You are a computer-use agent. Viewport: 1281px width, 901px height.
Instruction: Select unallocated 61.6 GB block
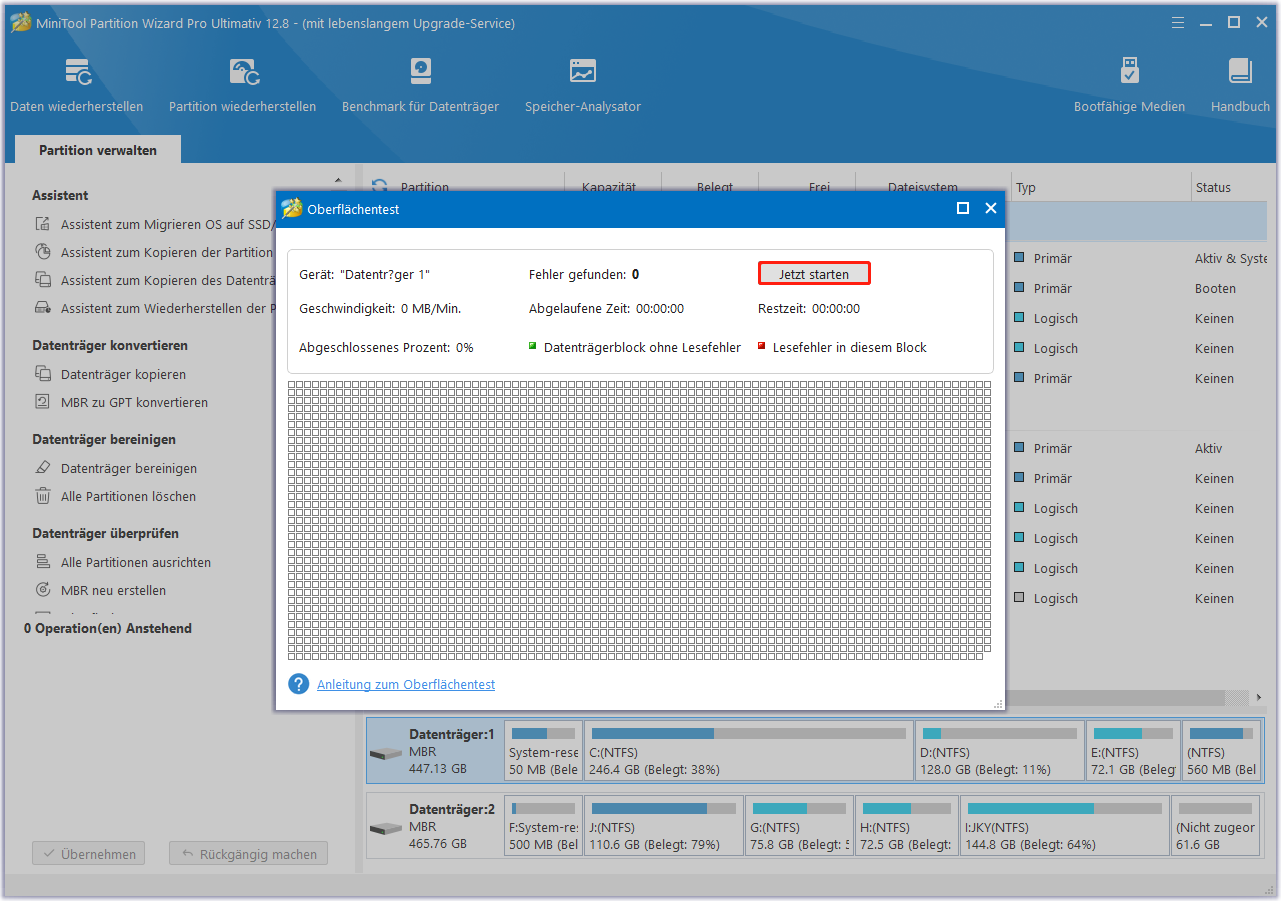point(1216,827)
